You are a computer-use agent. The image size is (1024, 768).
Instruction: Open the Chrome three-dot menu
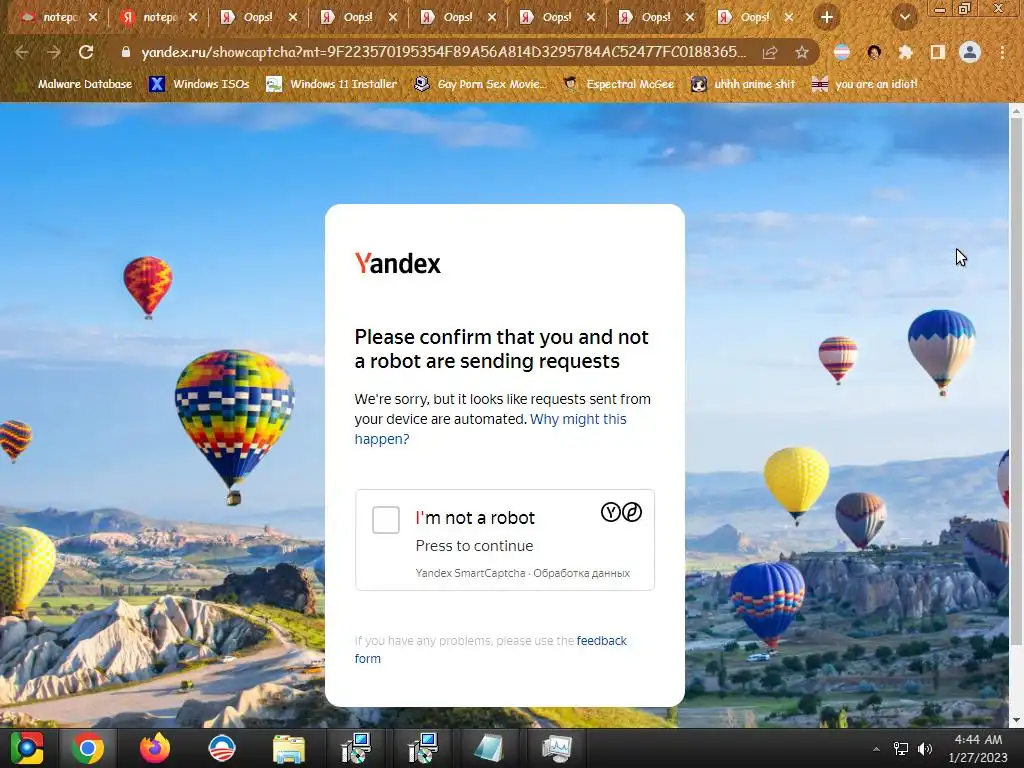1002,52
